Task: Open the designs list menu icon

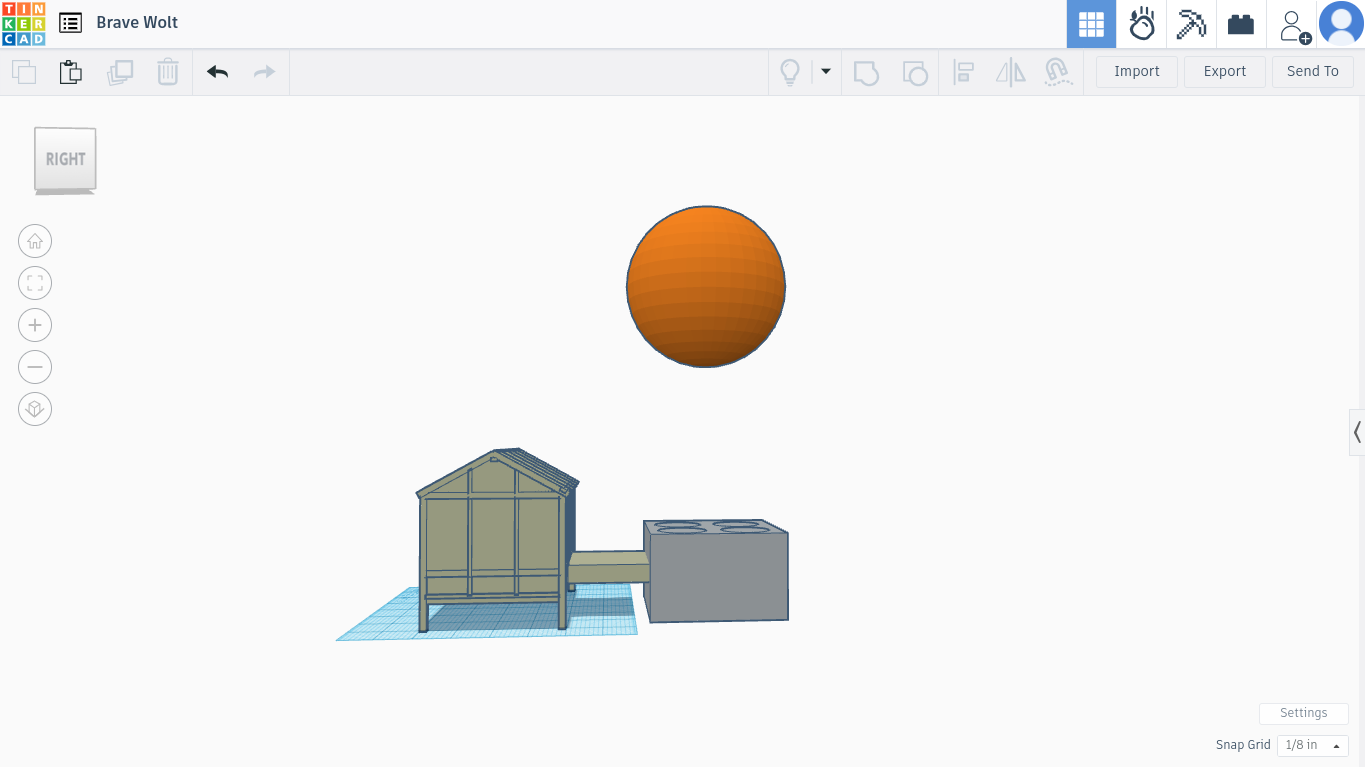Action: (x=70, y=23)
